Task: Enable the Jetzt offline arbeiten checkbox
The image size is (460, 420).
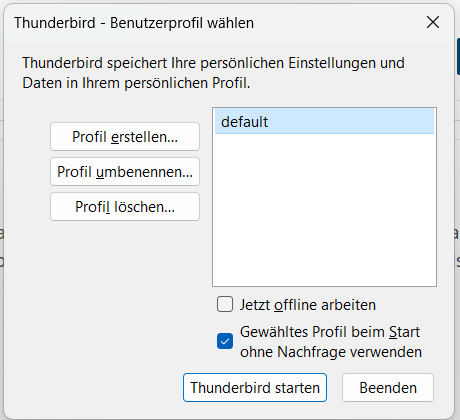Action: tap(225, 304)
